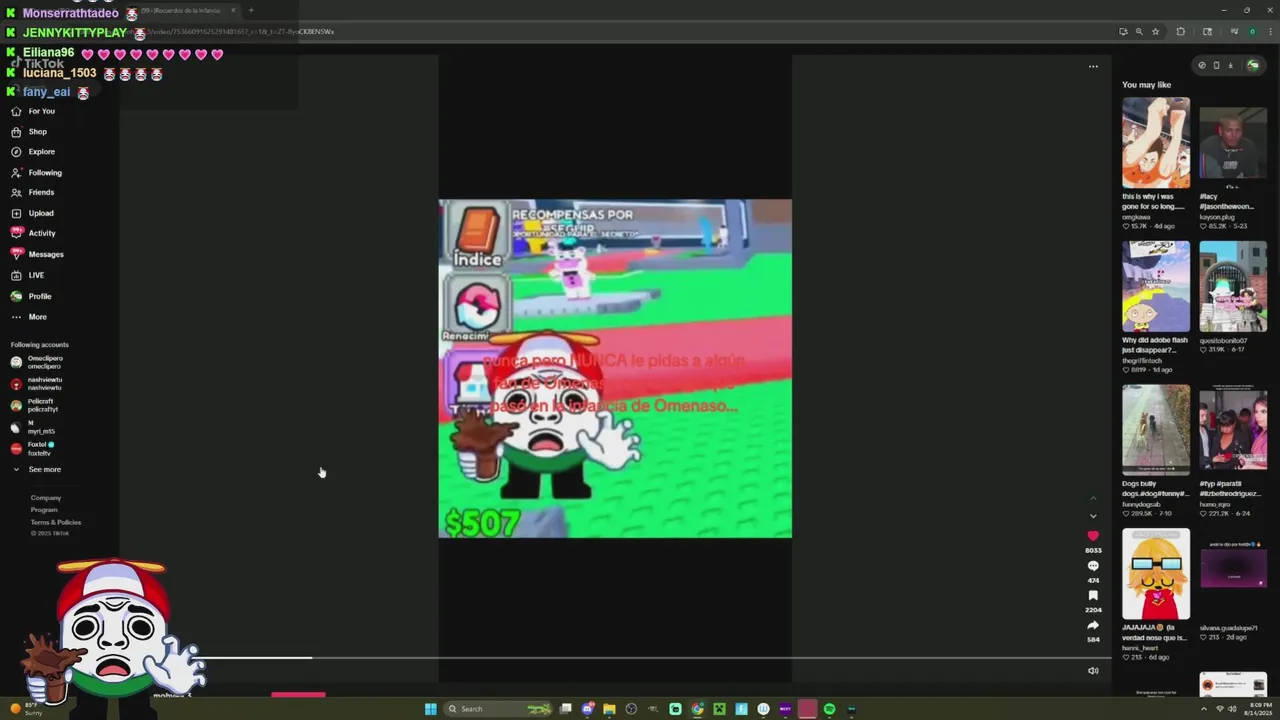Open JAJAJAJA suggested video by hanni_heart
Viewport: 1280px width, 720px height.
click(x=1156, y=574)
